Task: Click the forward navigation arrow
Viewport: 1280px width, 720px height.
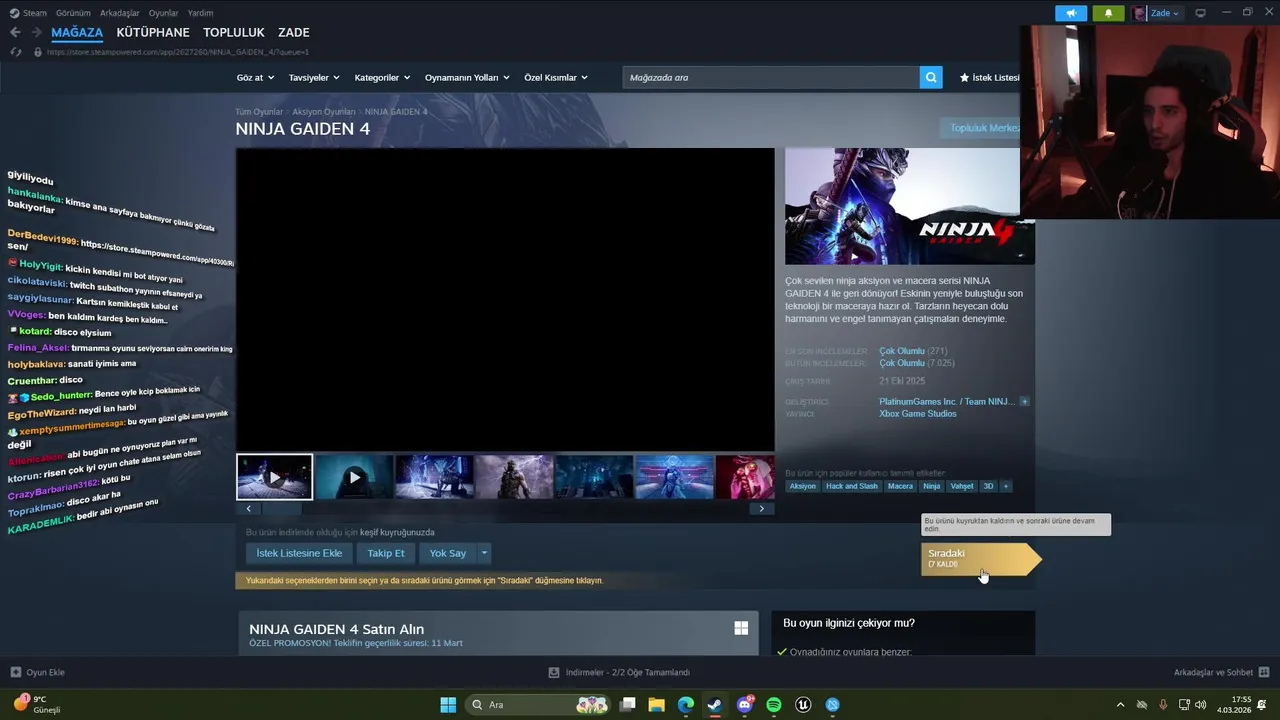Action: pyautogui.click(x=35, y=32)
